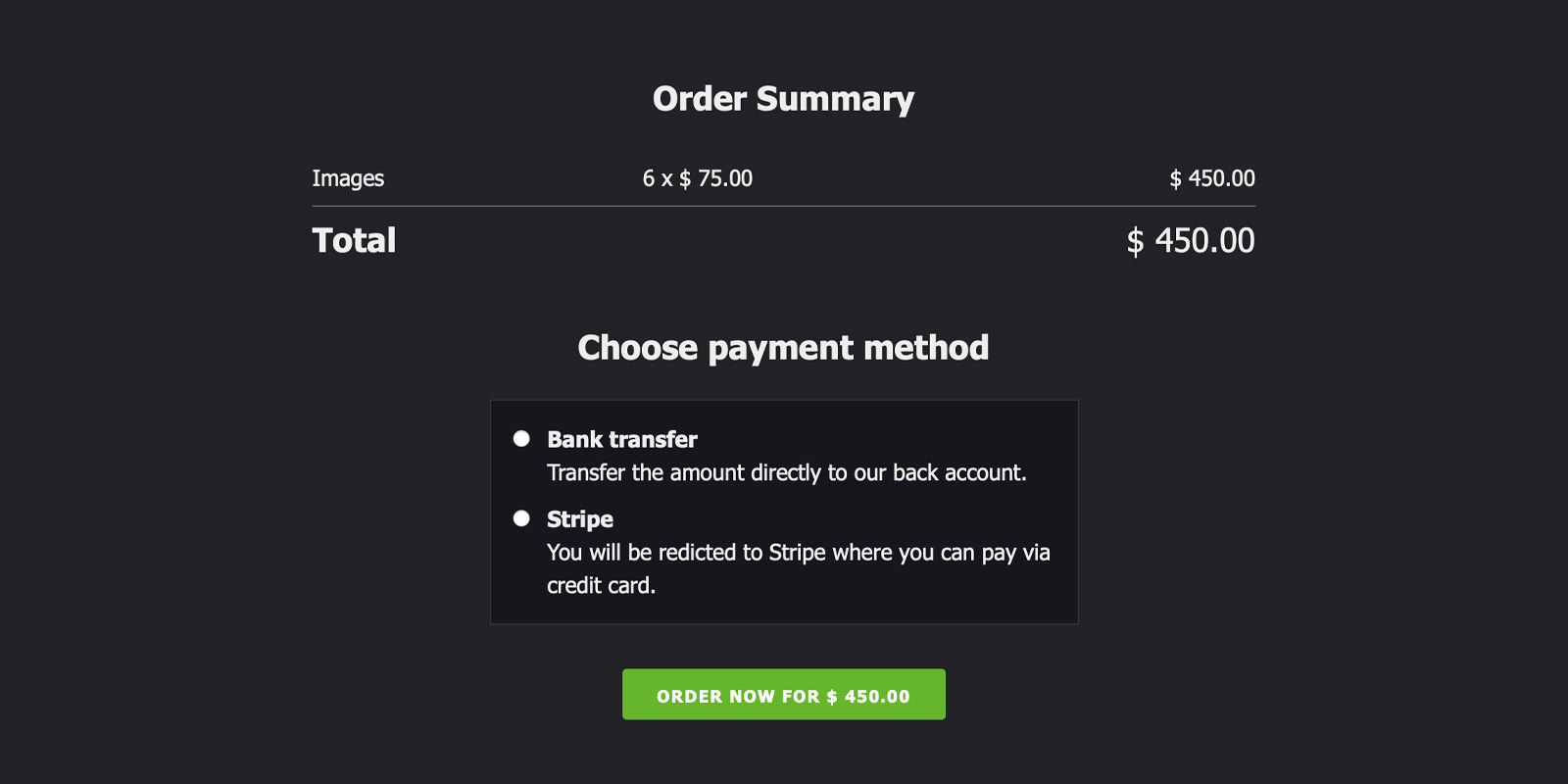
Task: Click the word "Summary" in the top heading
Action: pos(835,99)
